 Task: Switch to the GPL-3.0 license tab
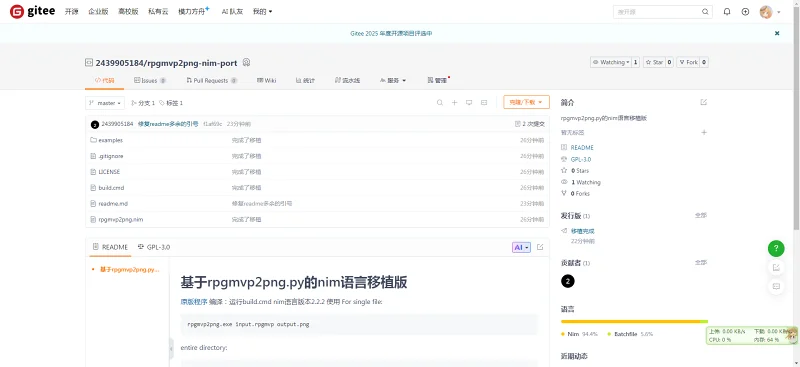click(154, 247)
